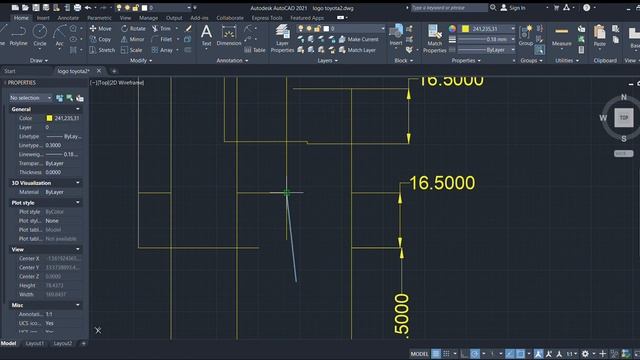The width and height of the screenshot is (640, 360).
Task: Open the Parametric ribbon tab
Action: (99, 18)
